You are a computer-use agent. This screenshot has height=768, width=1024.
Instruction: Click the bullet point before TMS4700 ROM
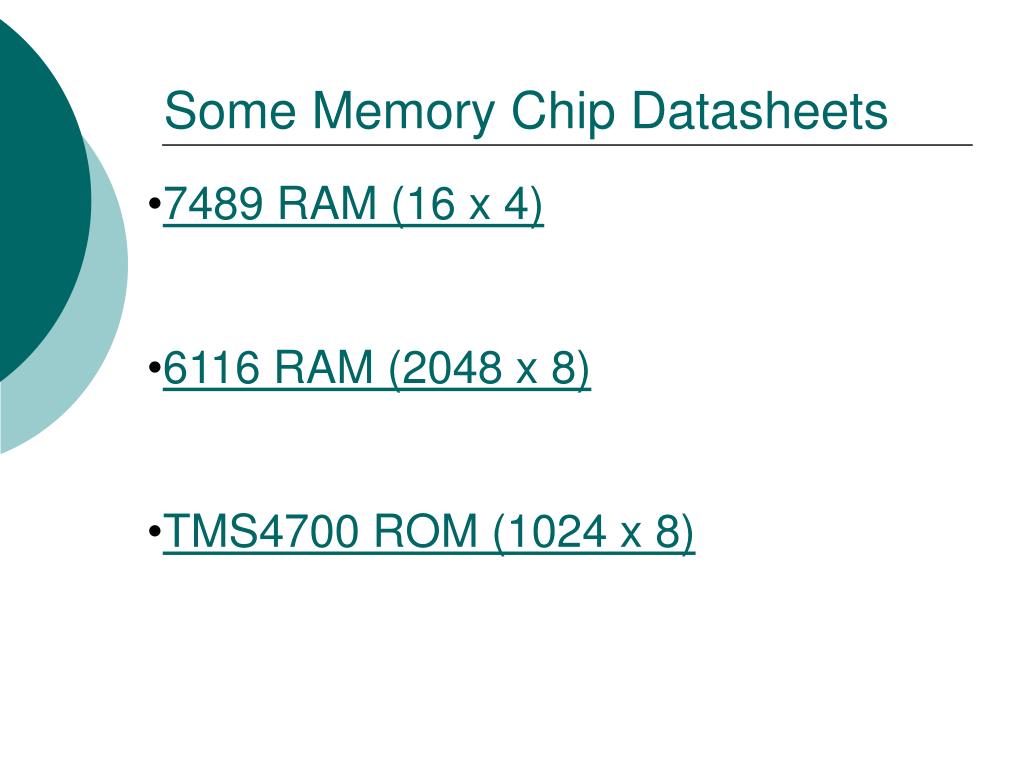[x=155, y=531]
